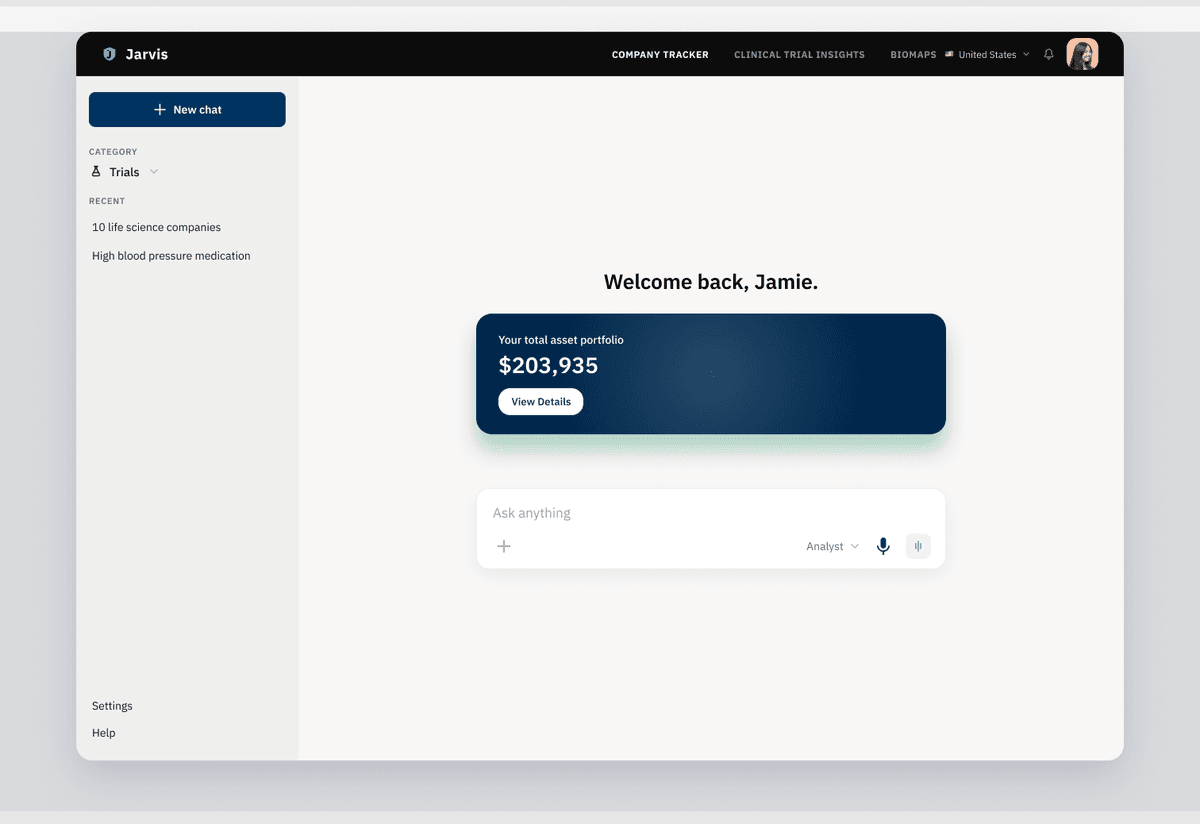Open the United States region dropdown
This screenshot has width=1200, height=824.
[987, 55]
